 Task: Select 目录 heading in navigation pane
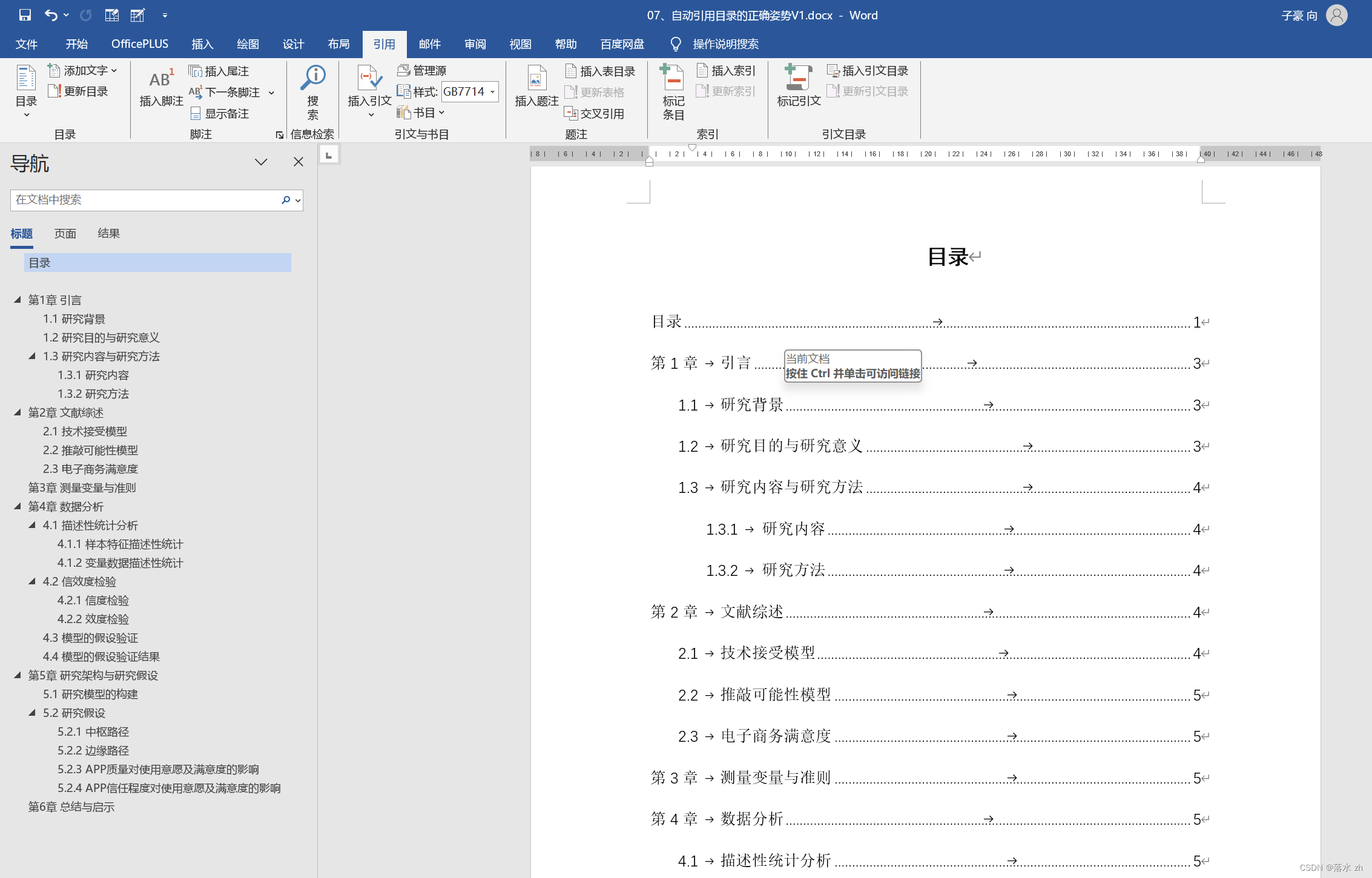157,263
